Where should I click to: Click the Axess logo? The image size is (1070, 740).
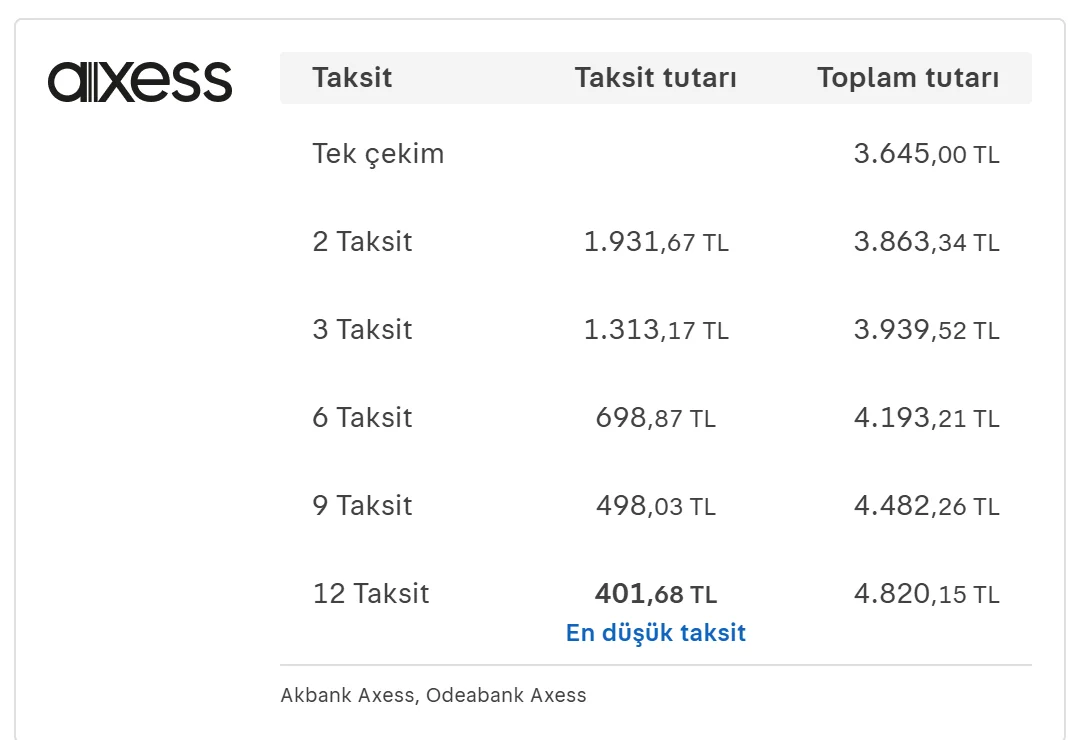140,82
